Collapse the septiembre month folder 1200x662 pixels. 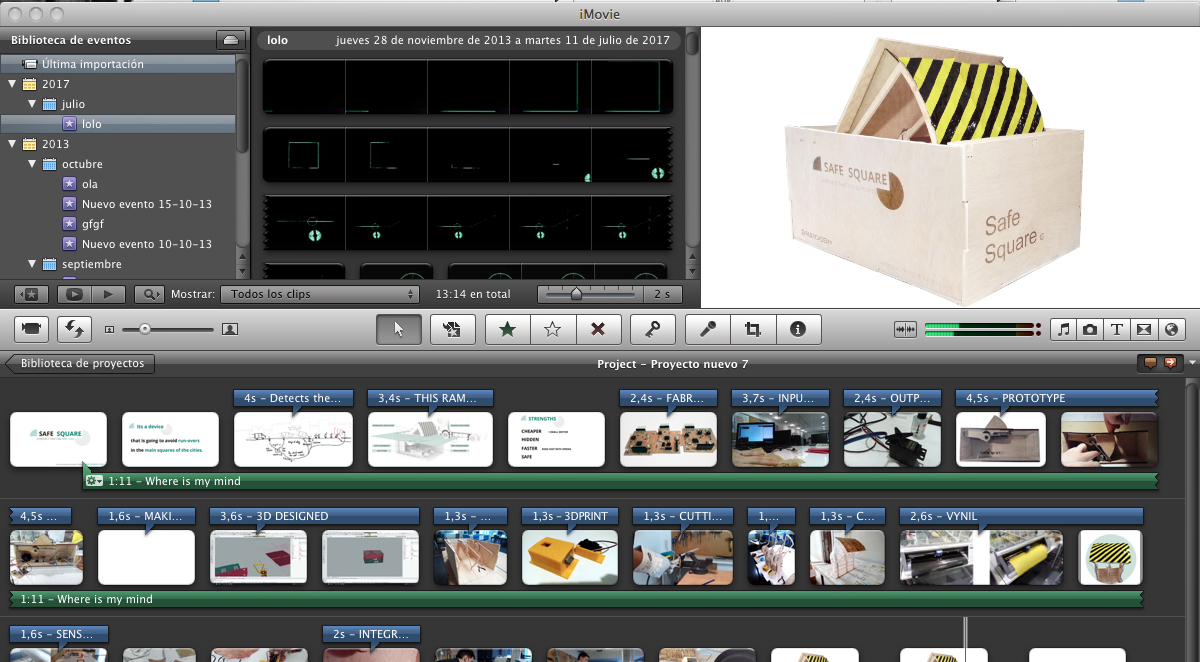click(32, 264)
